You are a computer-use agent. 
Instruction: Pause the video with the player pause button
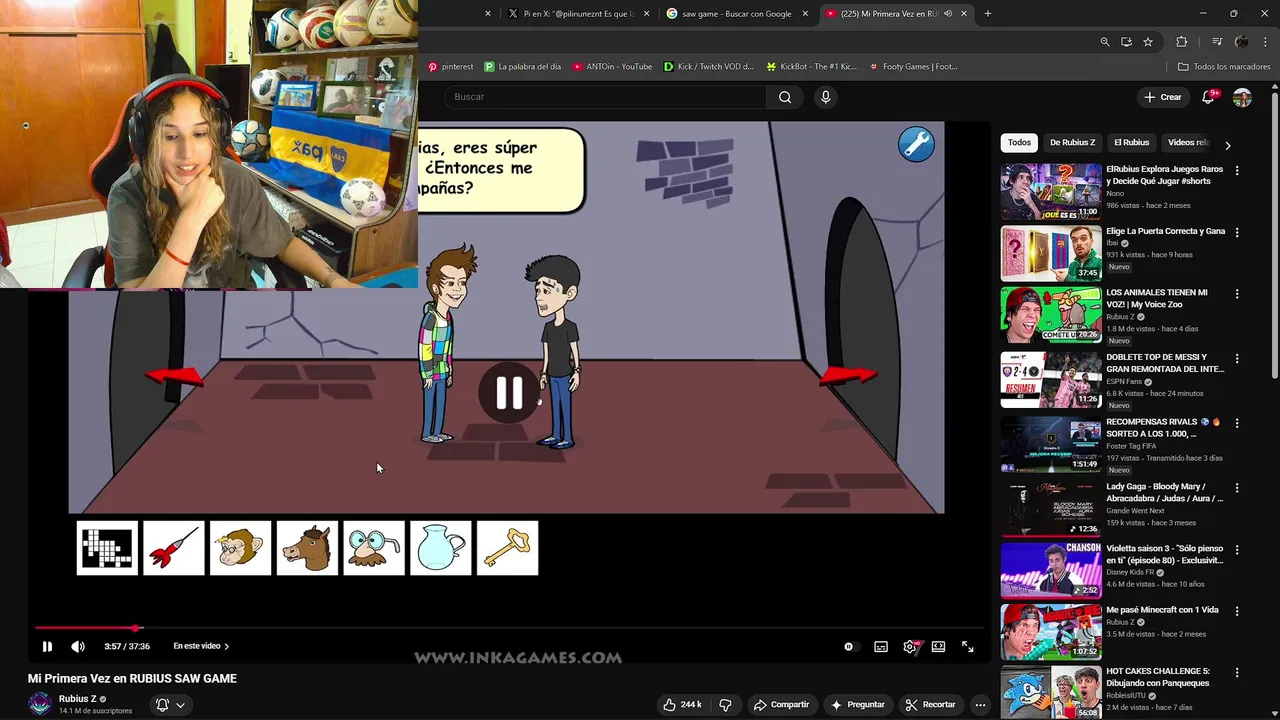pos(47,646)
